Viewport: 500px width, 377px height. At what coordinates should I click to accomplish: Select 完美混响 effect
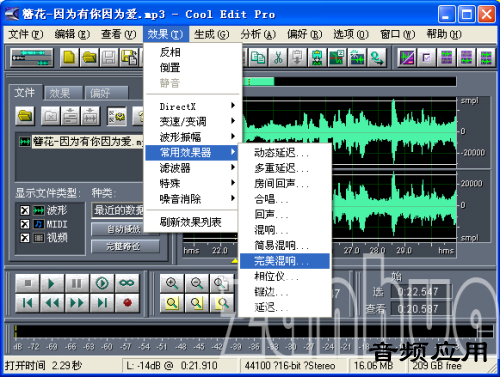click(285, 261)
